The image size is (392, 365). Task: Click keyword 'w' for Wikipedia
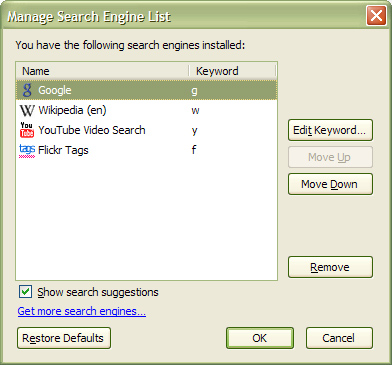[x=195, y=111]
